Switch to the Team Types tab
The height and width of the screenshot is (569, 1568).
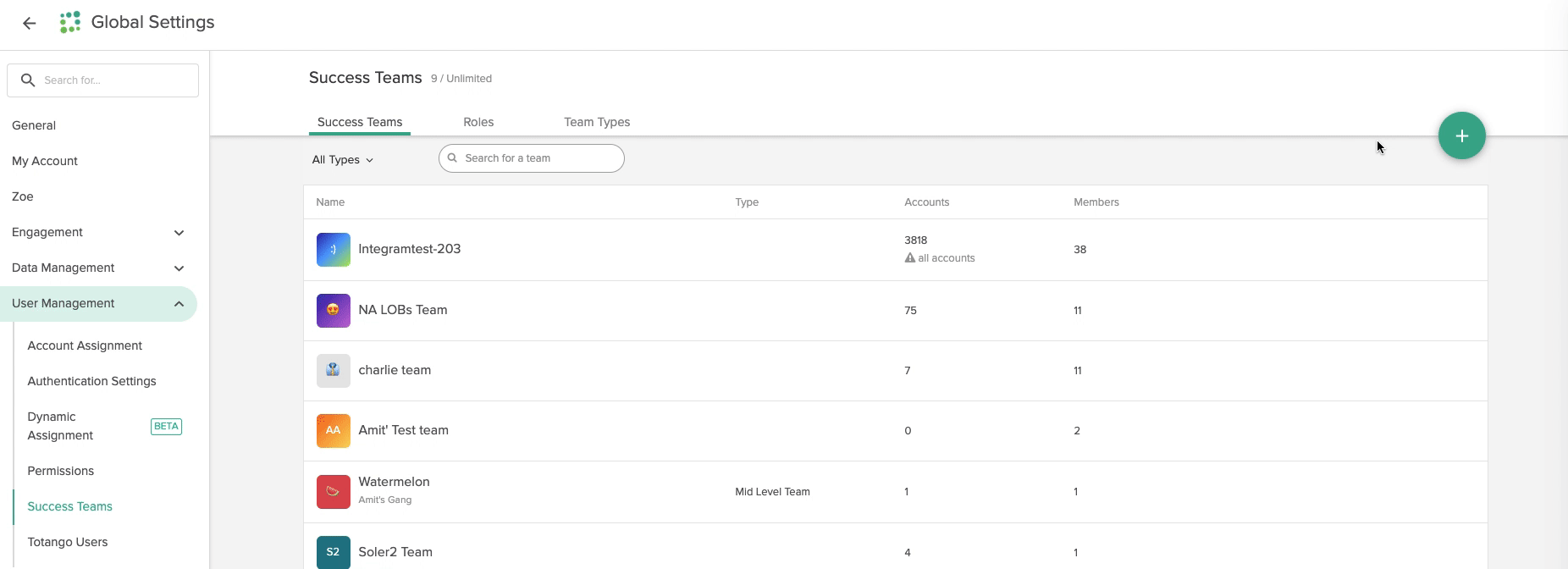pyautogui.click(x=597, y=122)
